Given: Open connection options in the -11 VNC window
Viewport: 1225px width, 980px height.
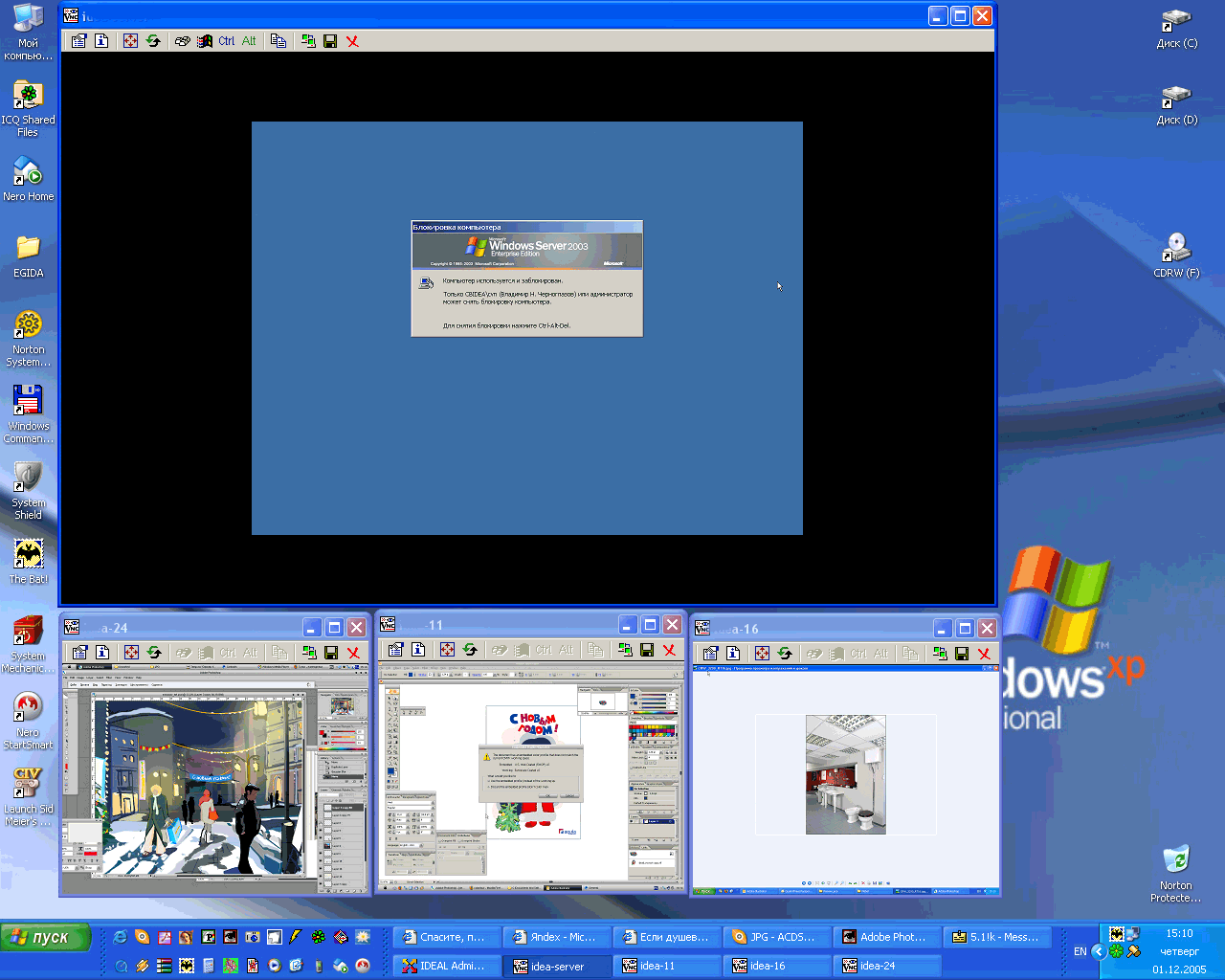Looking at the screenshot, I should coord(395,650).
